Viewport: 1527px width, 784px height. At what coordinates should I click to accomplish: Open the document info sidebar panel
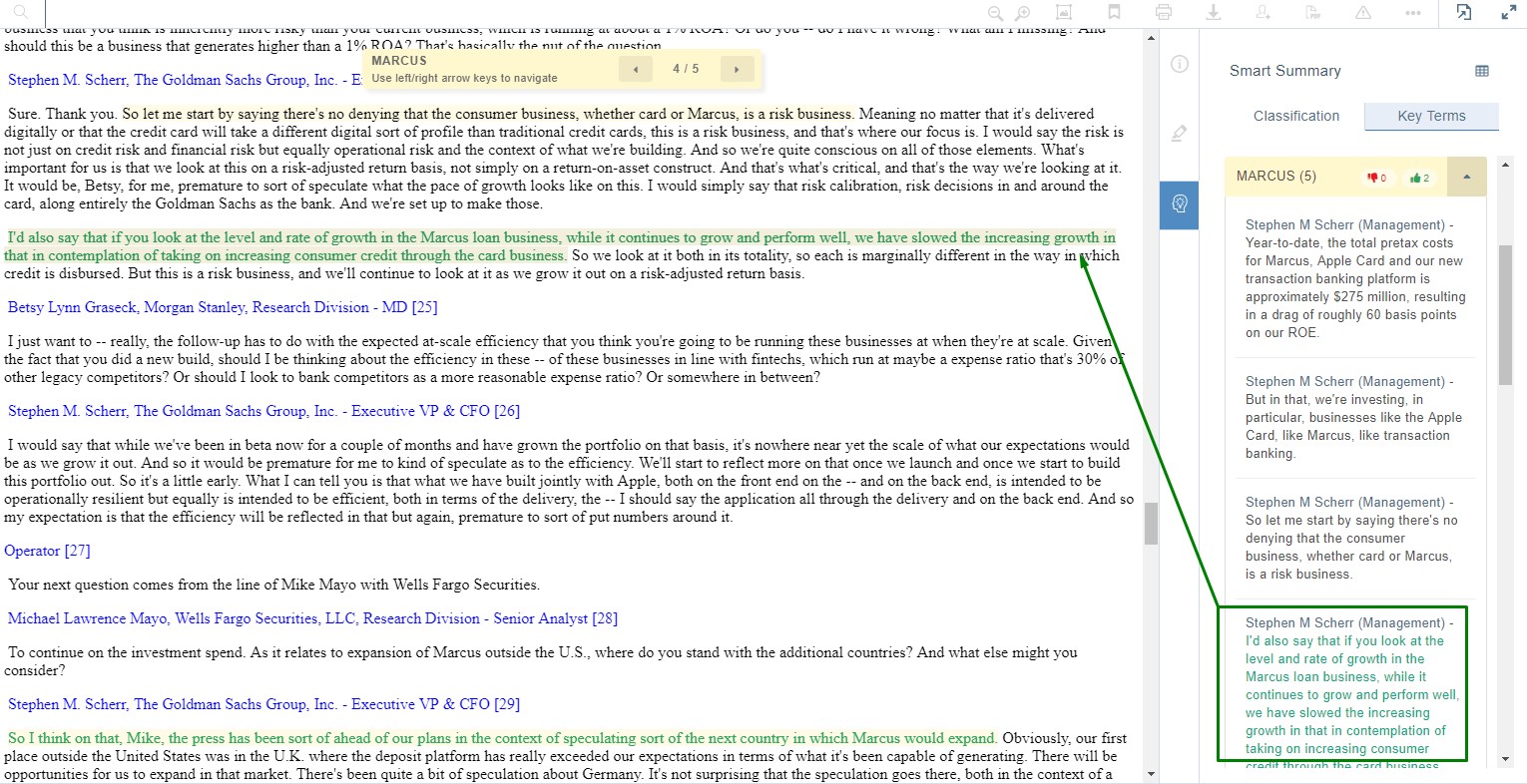[1180, 64]
